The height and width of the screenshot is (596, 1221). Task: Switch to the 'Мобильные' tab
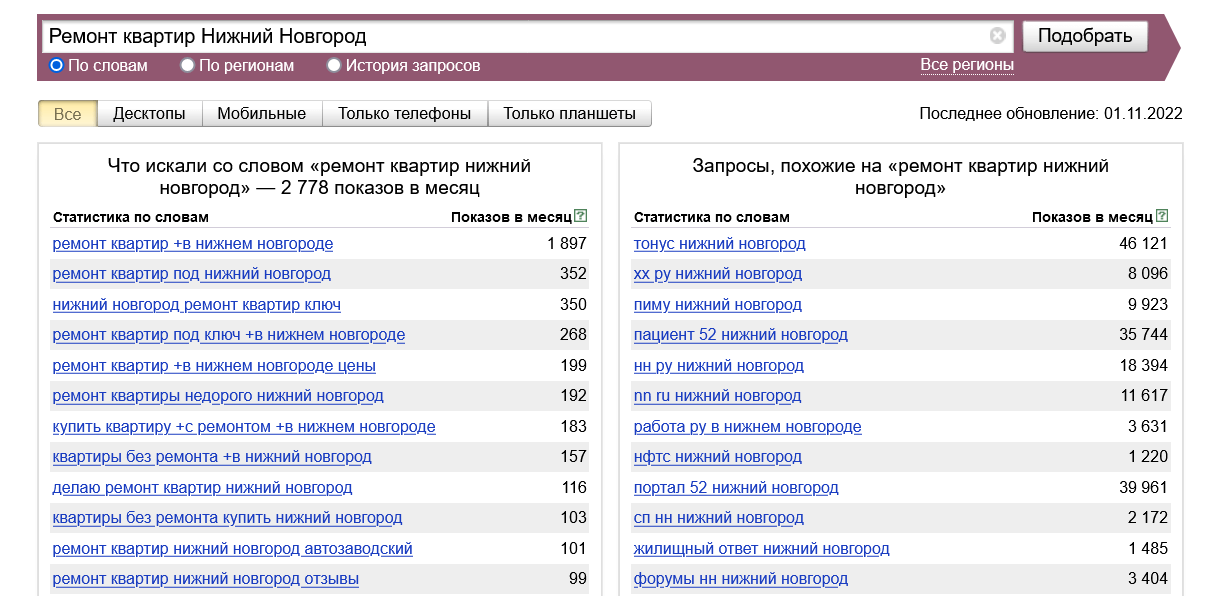(261, 114)
